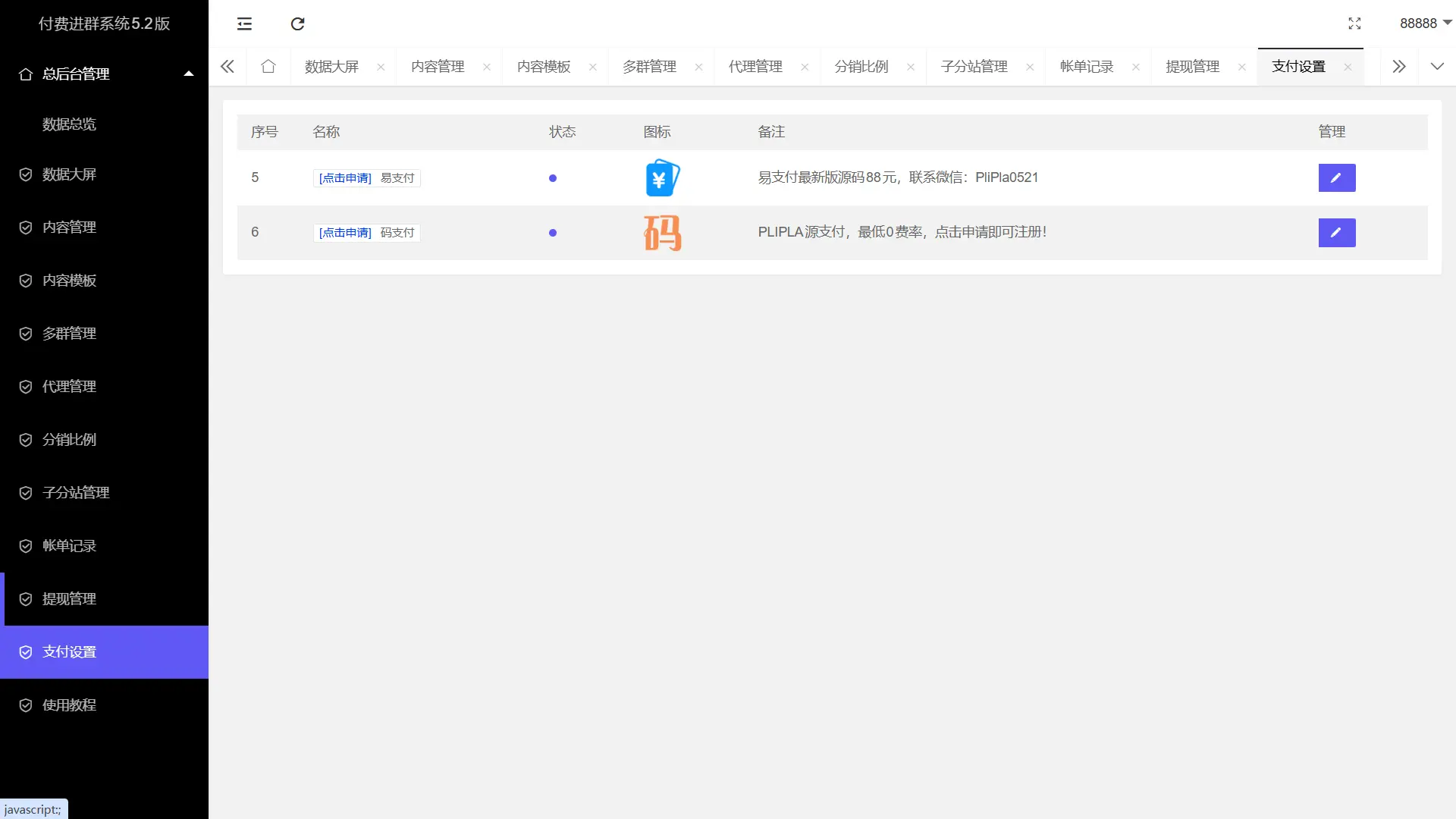
Task: Edit the 易支付 payment row
Action: tap(1336, 177)
